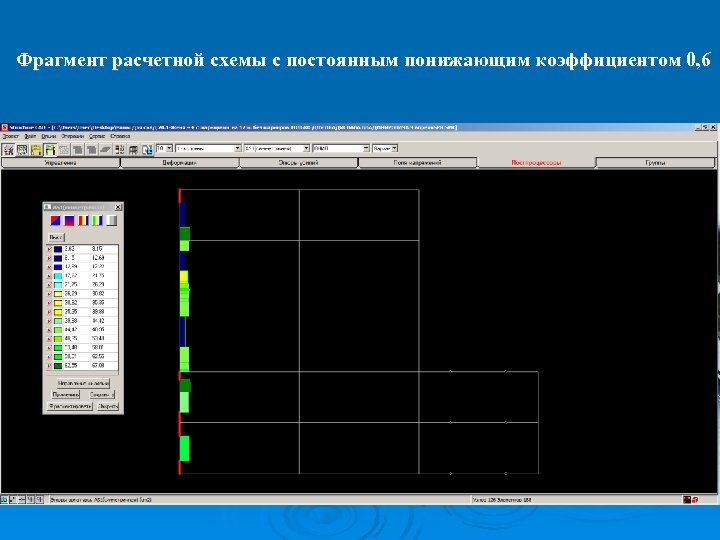The image size is (720, 540).
Task: Choose the red-yellow-blue striped palette icon
Action: [x=83, y=221]
